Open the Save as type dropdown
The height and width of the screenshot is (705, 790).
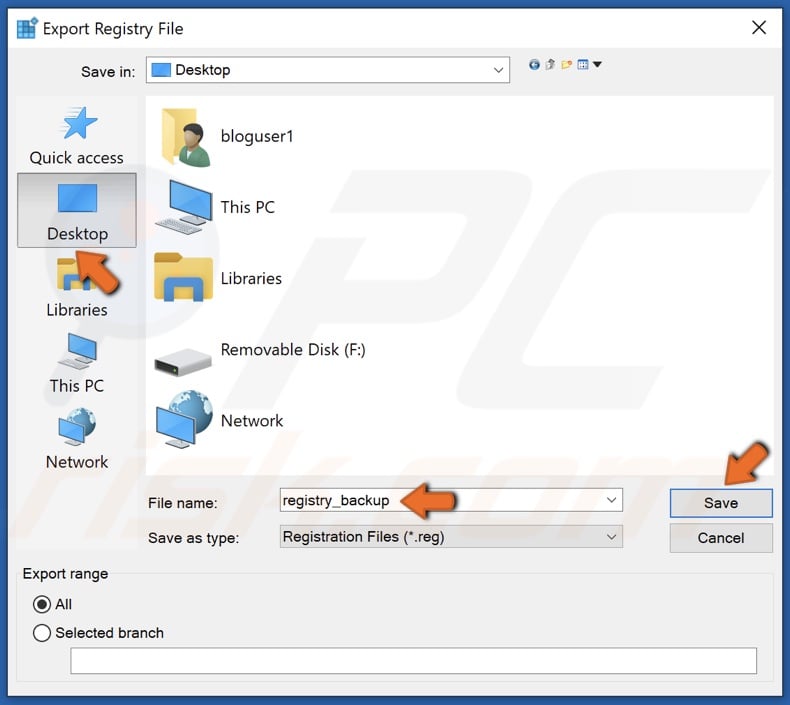click(x=451, y=537)
